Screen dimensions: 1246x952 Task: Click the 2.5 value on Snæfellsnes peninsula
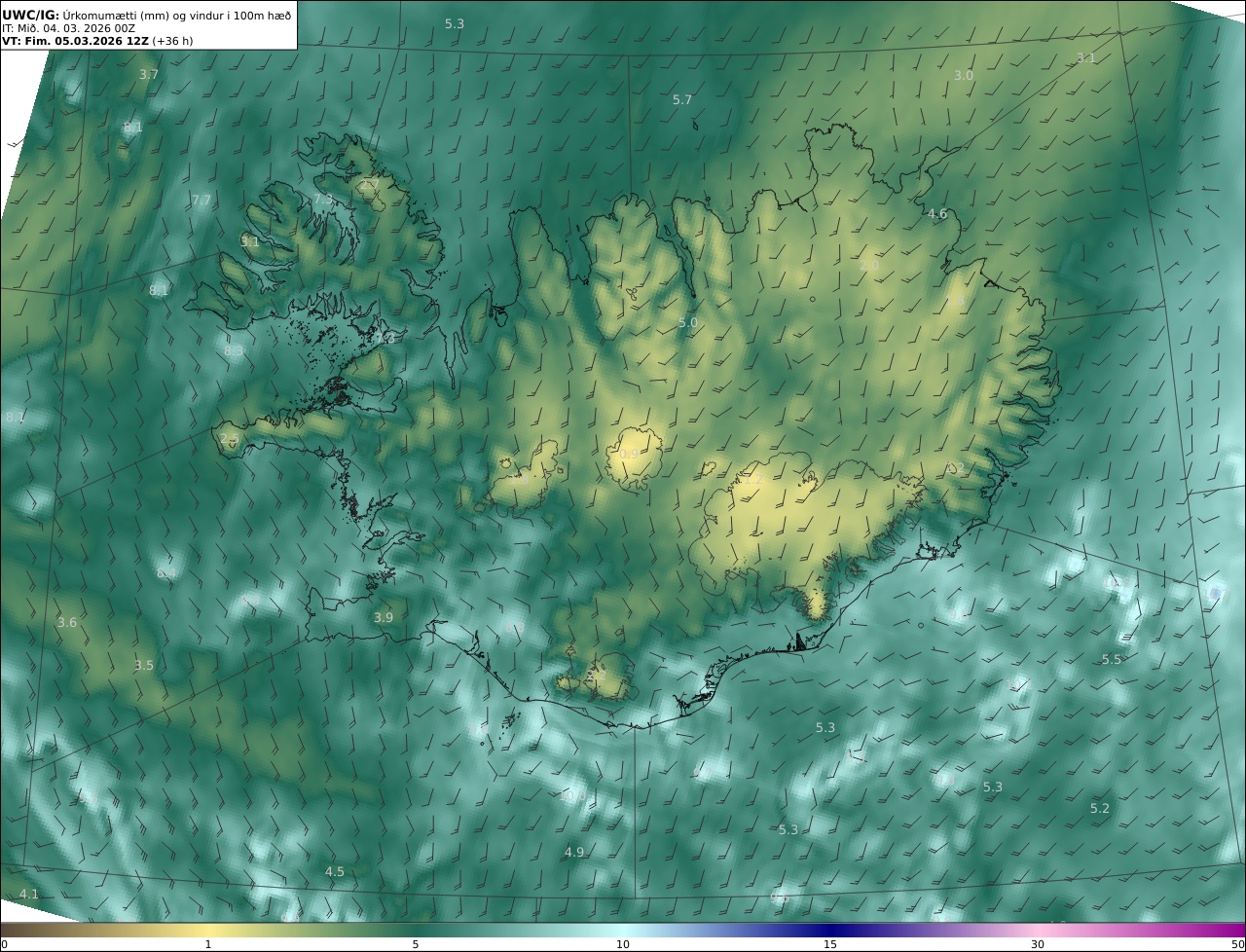229,439
